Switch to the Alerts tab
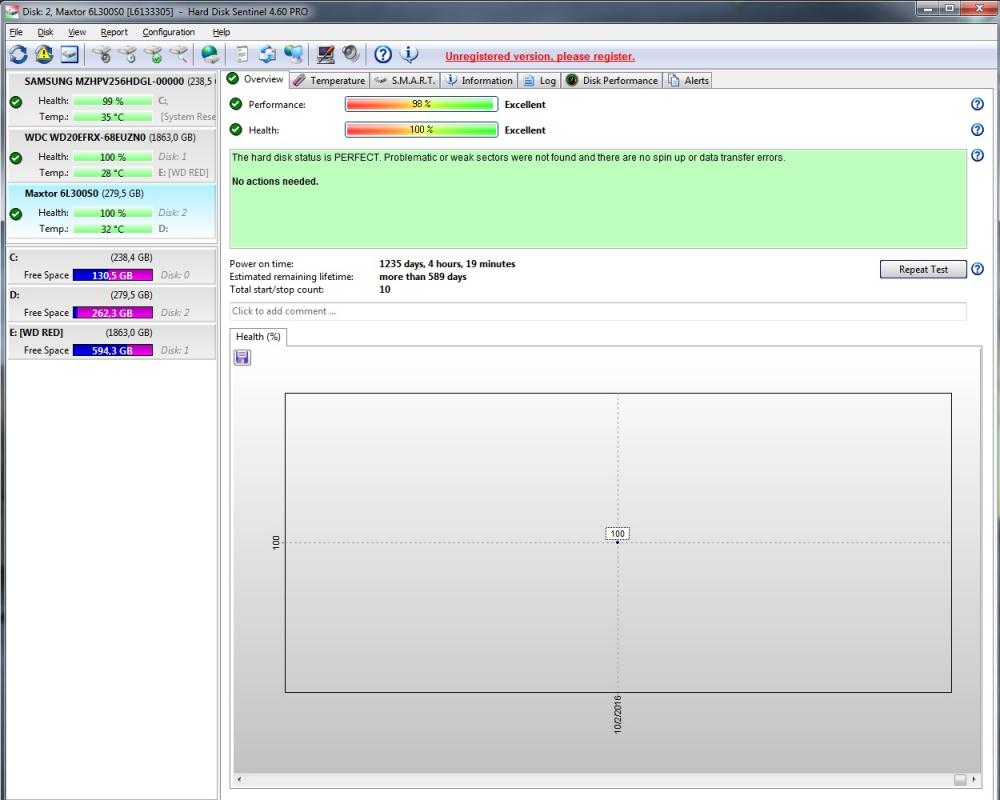1000x800 pixels. coord(688,80)
